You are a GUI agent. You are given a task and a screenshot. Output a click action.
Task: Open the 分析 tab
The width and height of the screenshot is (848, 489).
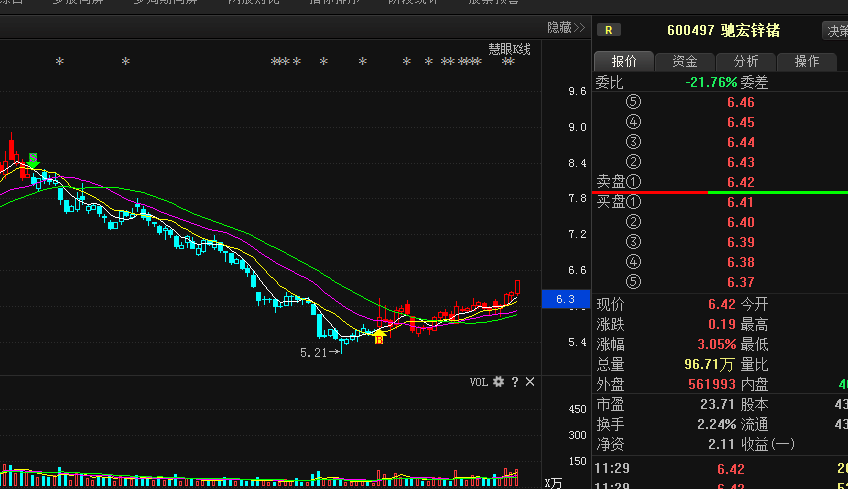[x=745, y=61]
